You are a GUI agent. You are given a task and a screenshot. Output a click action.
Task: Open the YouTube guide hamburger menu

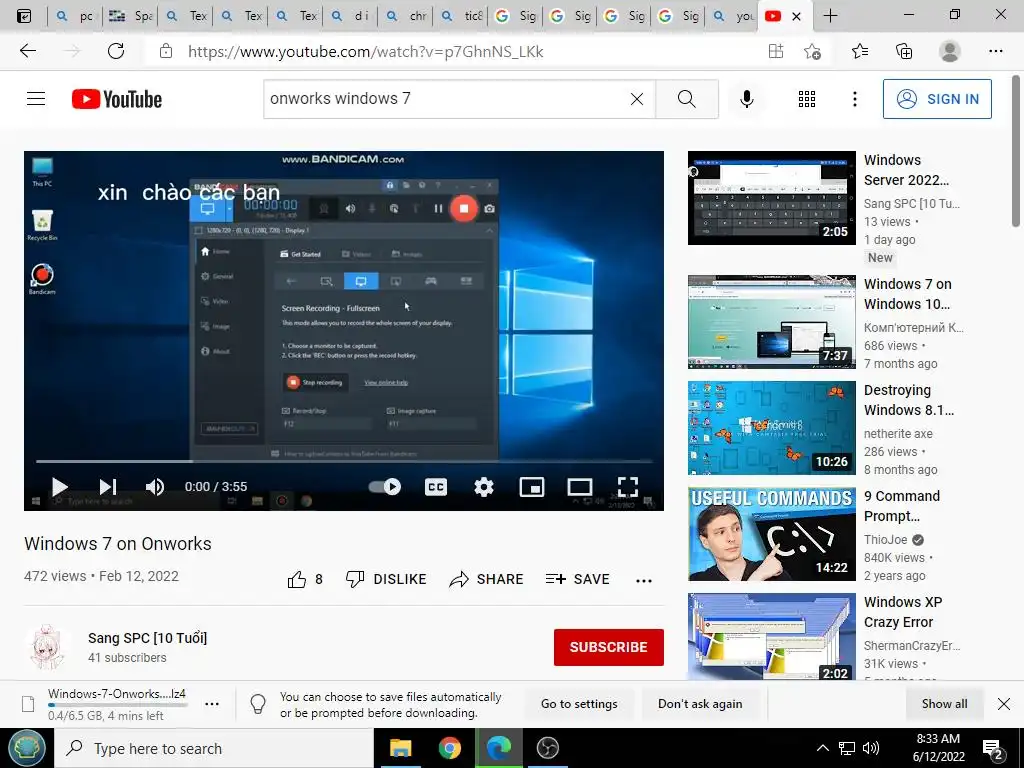(36, 99)
